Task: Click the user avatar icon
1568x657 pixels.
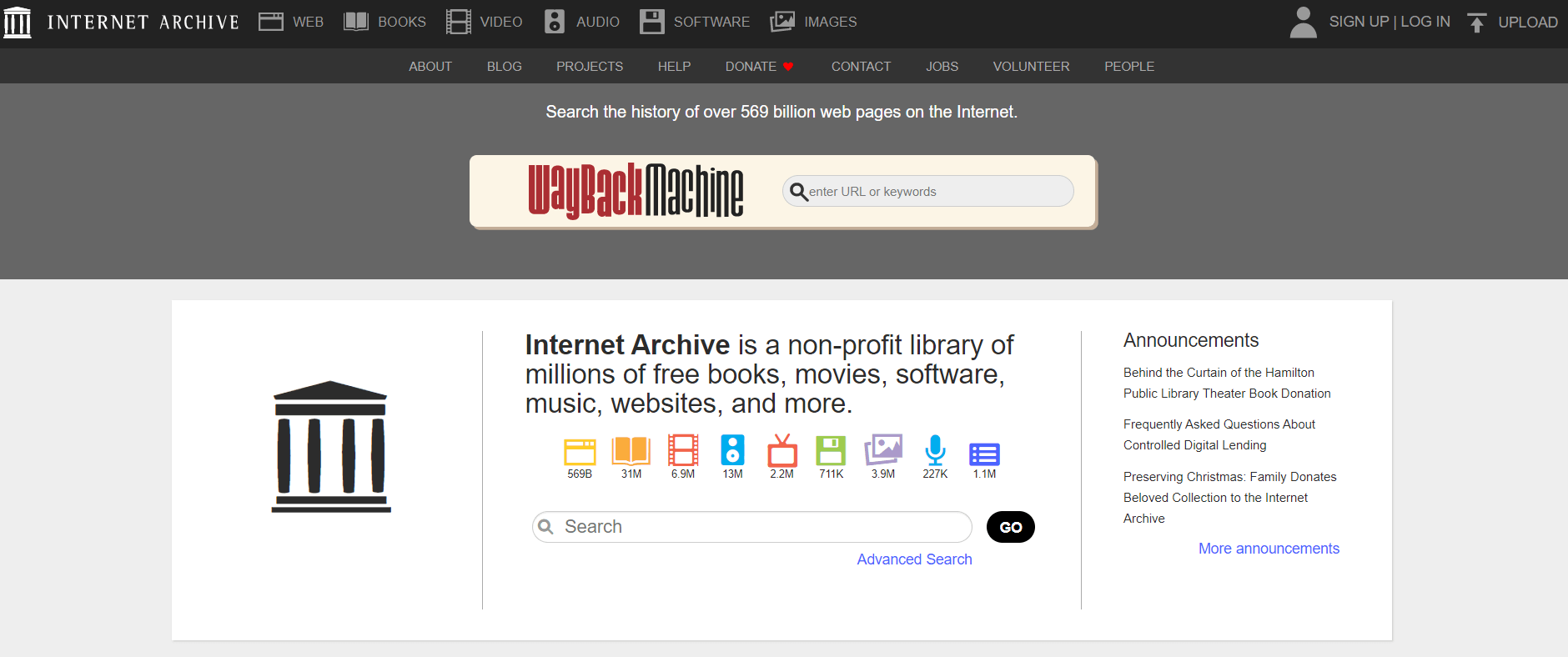Action: pos(1304,23)
